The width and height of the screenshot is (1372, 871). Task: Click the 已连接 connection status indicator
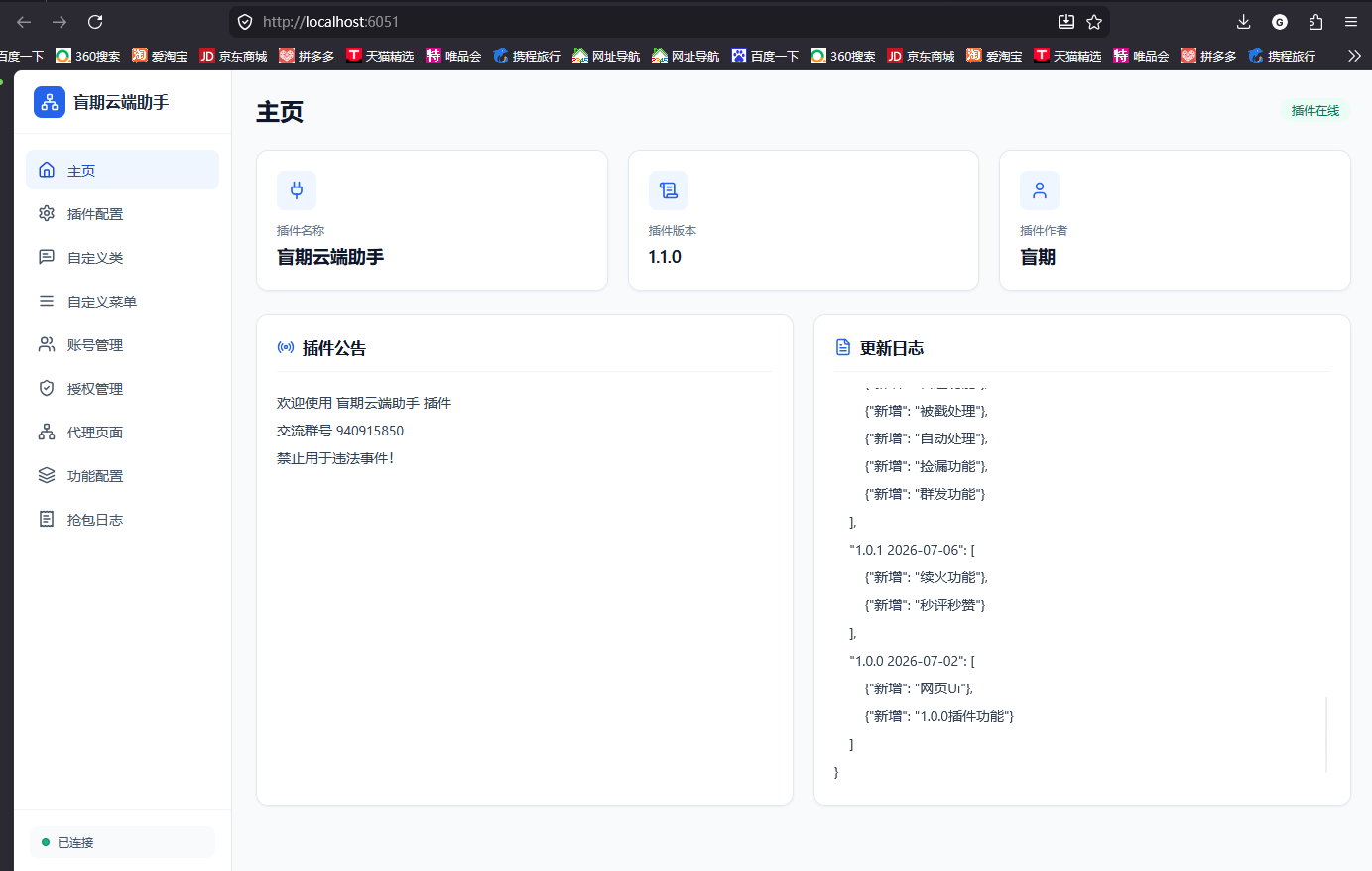[122, 842]
